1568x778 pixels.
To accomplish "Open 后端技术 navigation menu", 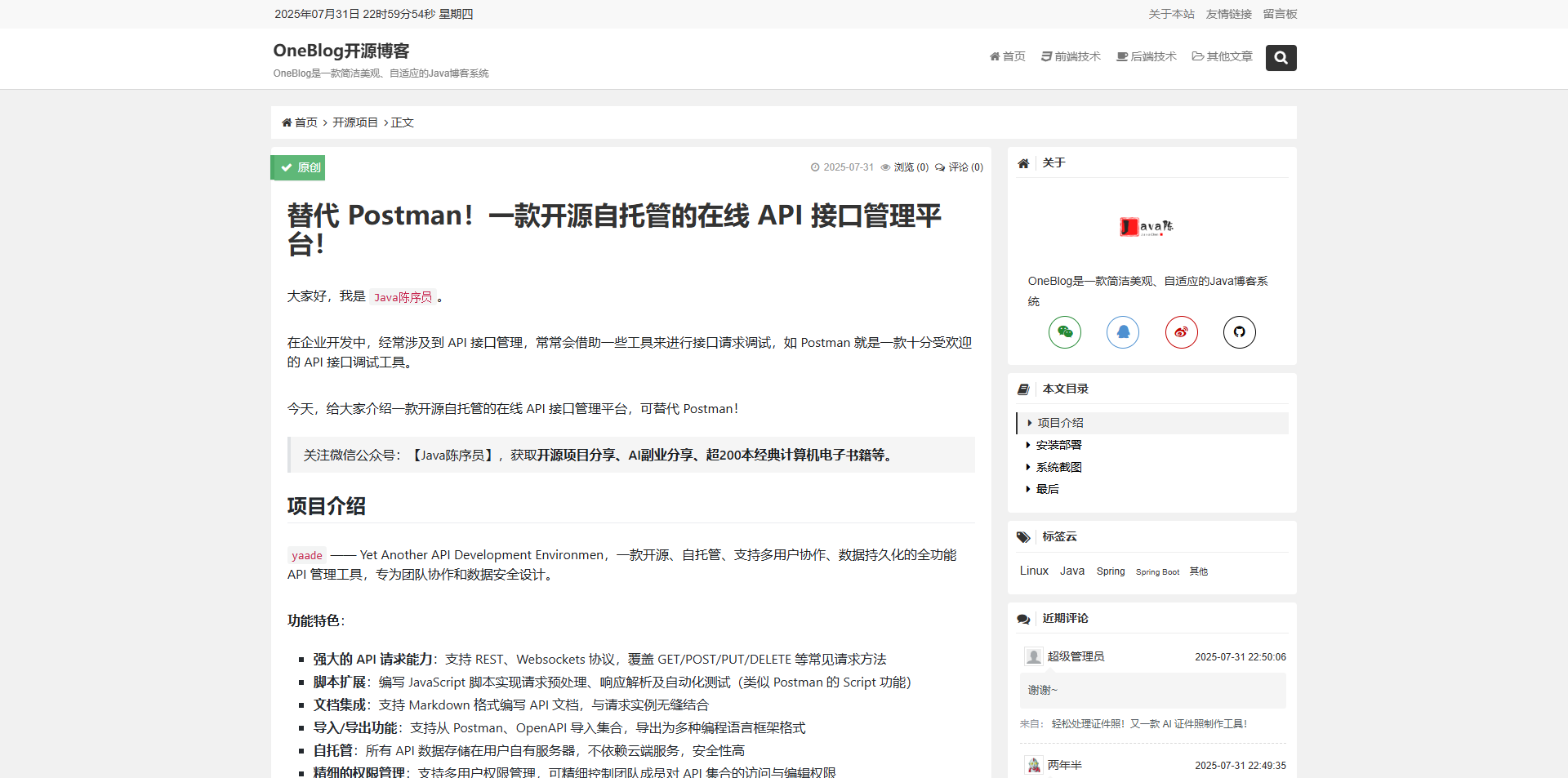I will pyautogui.click(x=1147, y=56).
